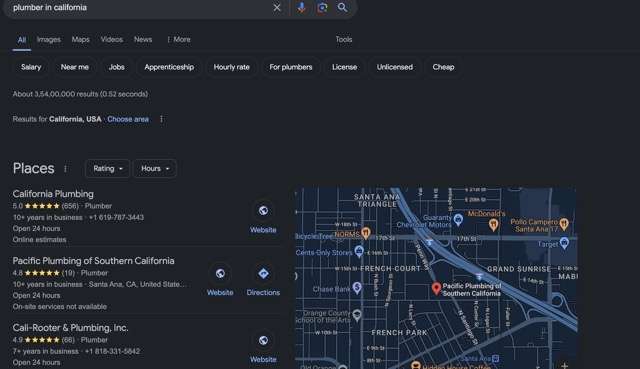This screenshot has width=640, height=369.
Task: Open three-dot menu next to Choose area
Action: 162,119
